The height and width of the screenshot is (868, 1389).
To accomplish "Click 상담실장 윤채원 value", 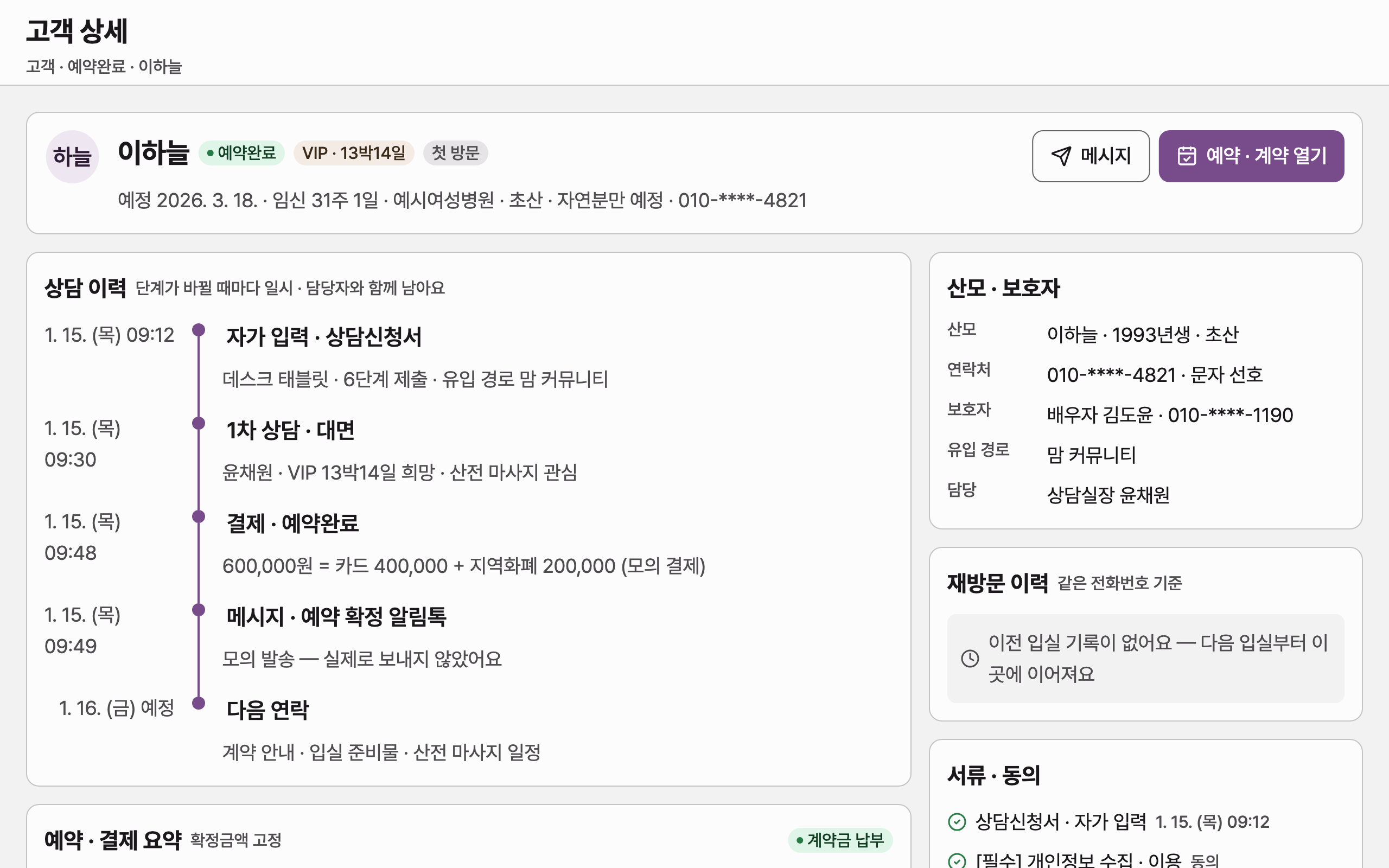I will [x=1108, y=495].
